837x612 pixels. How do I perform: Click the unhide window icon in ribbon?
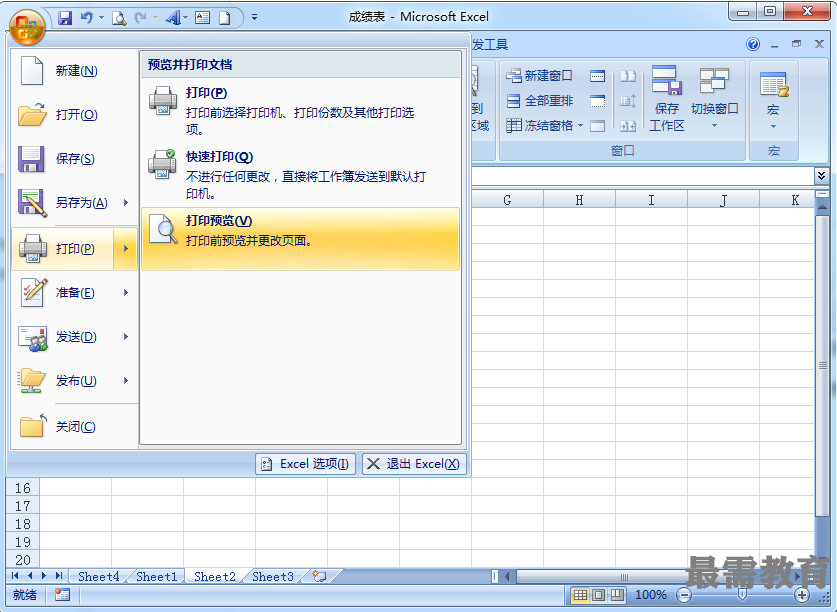coord(597,125)
